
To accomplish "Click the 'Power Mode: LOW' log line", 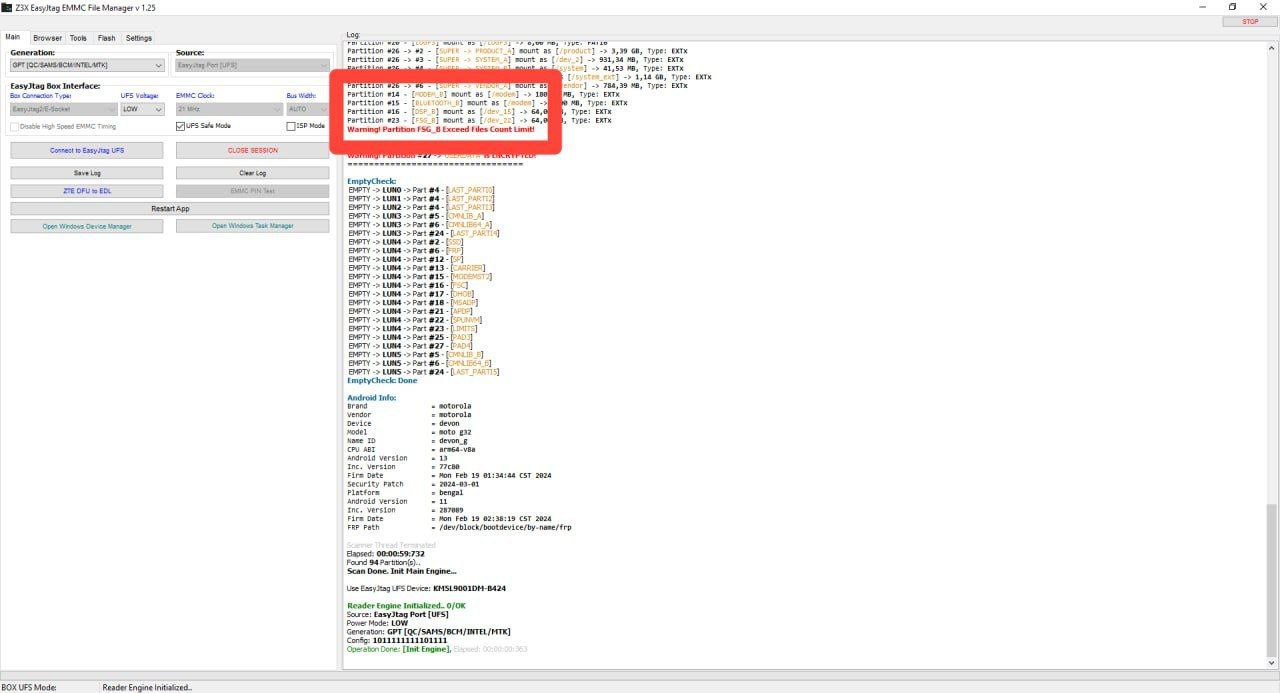I will 377,623.
